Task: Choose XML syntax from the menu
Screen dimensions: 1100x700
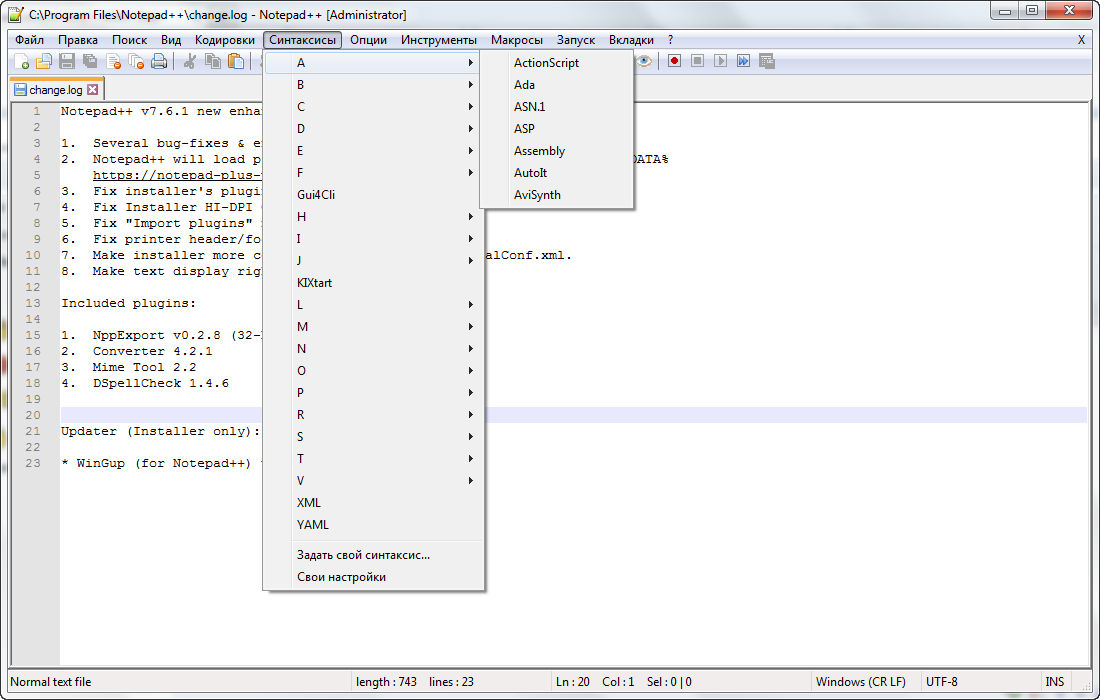Action: pos(309,503)
